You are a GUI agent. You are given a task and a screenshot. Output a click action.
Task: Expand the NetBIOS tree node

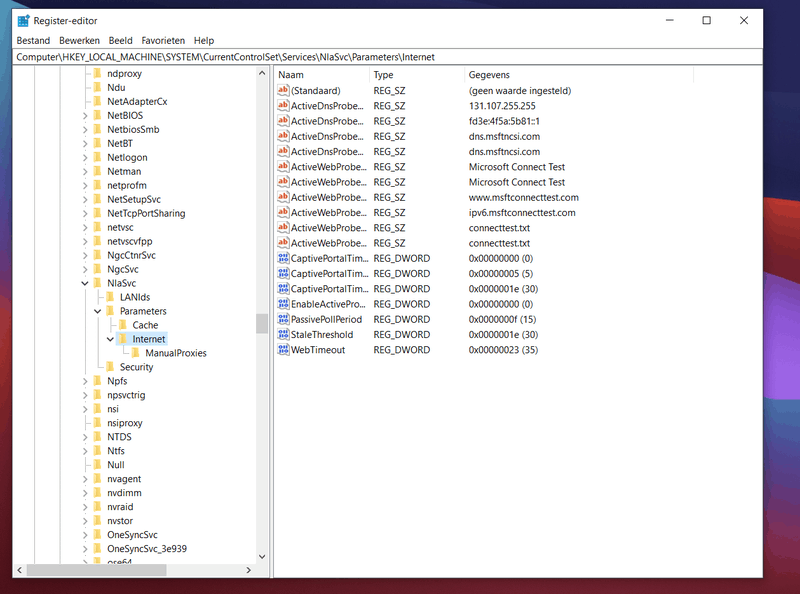85,116
